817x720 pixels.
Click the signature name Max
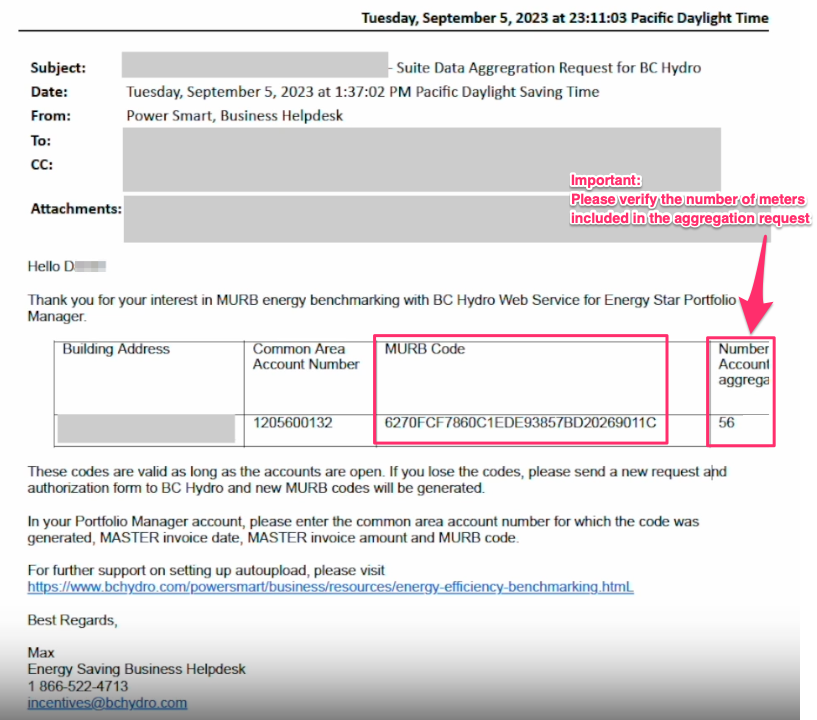click(x=39, y=653)
